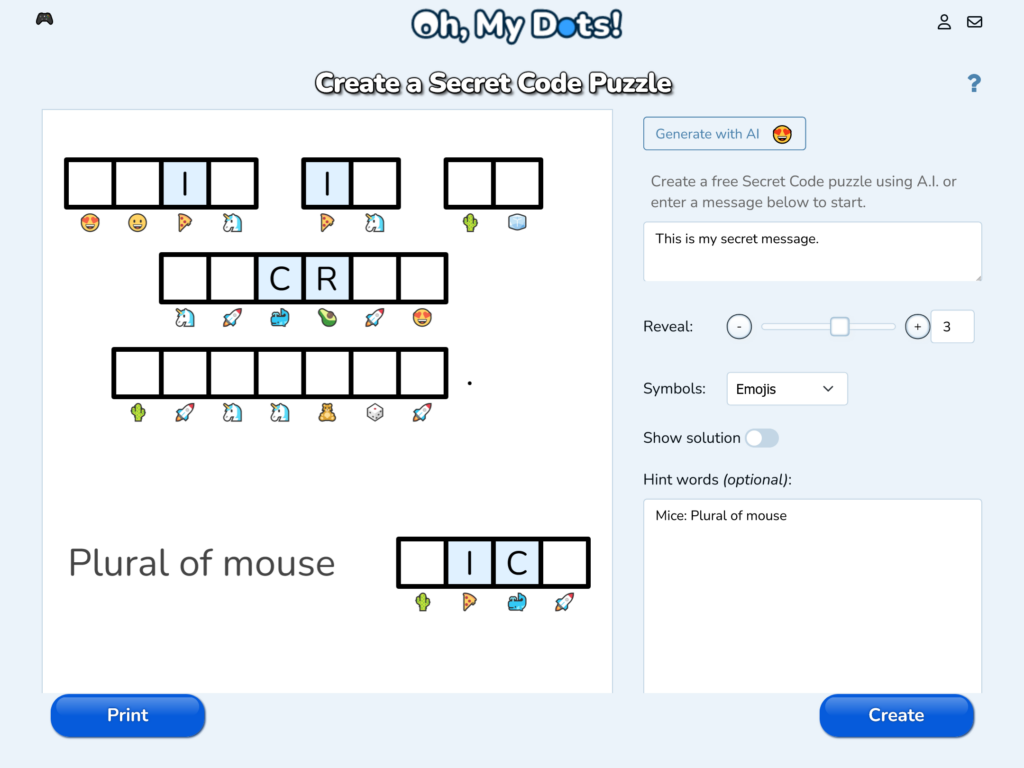Click the minus button to decrease Reveal
1024x768 pixels.
tap(739, 326)
